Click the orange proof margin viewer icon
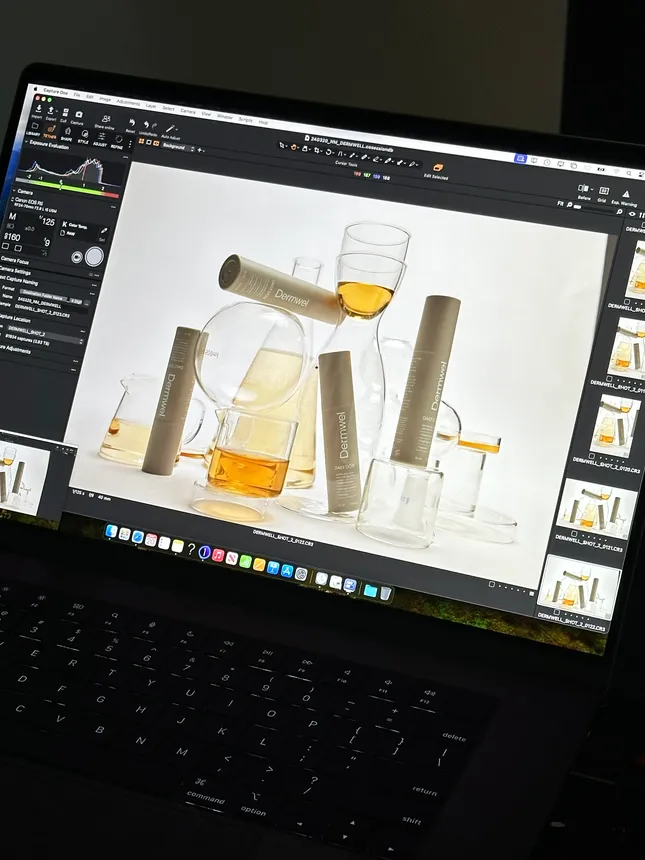645x860 pixels. point(156,143)
